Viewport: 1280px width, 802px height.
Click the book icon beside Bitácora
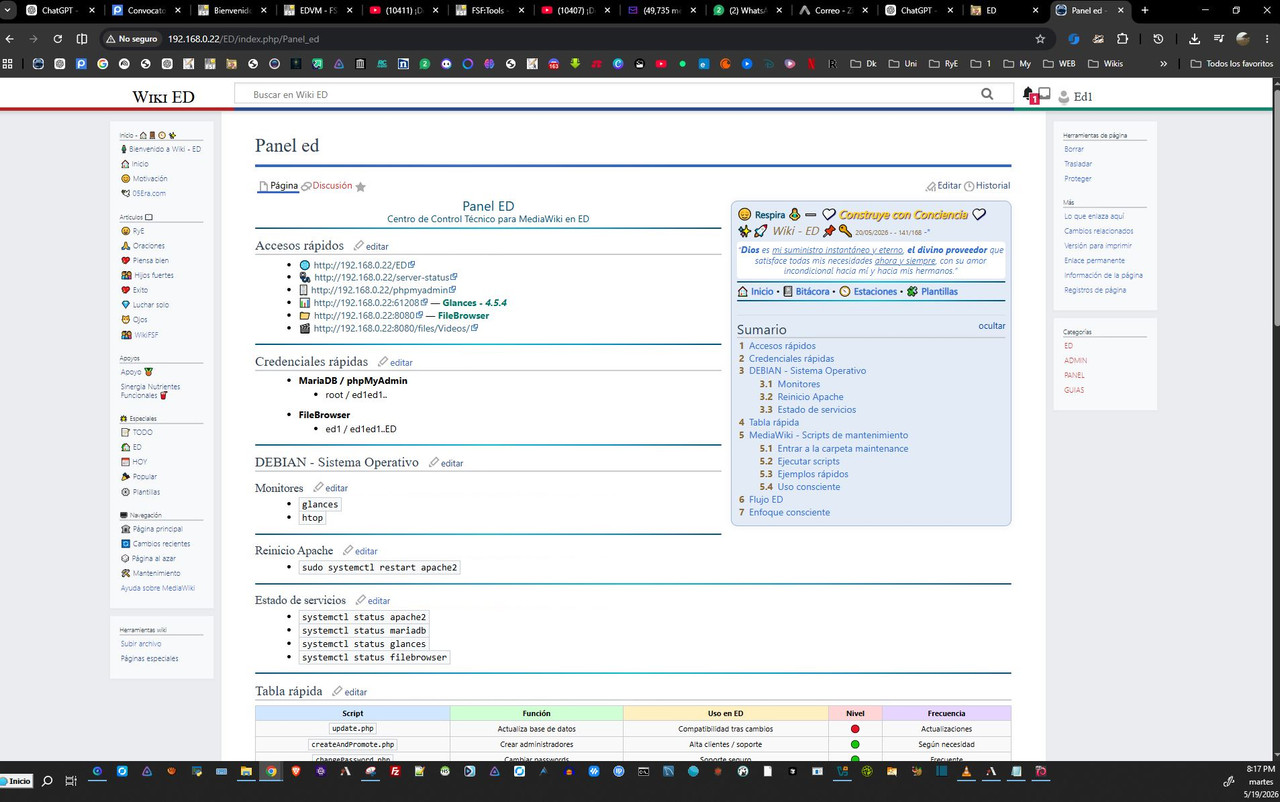tap(788, 292)
